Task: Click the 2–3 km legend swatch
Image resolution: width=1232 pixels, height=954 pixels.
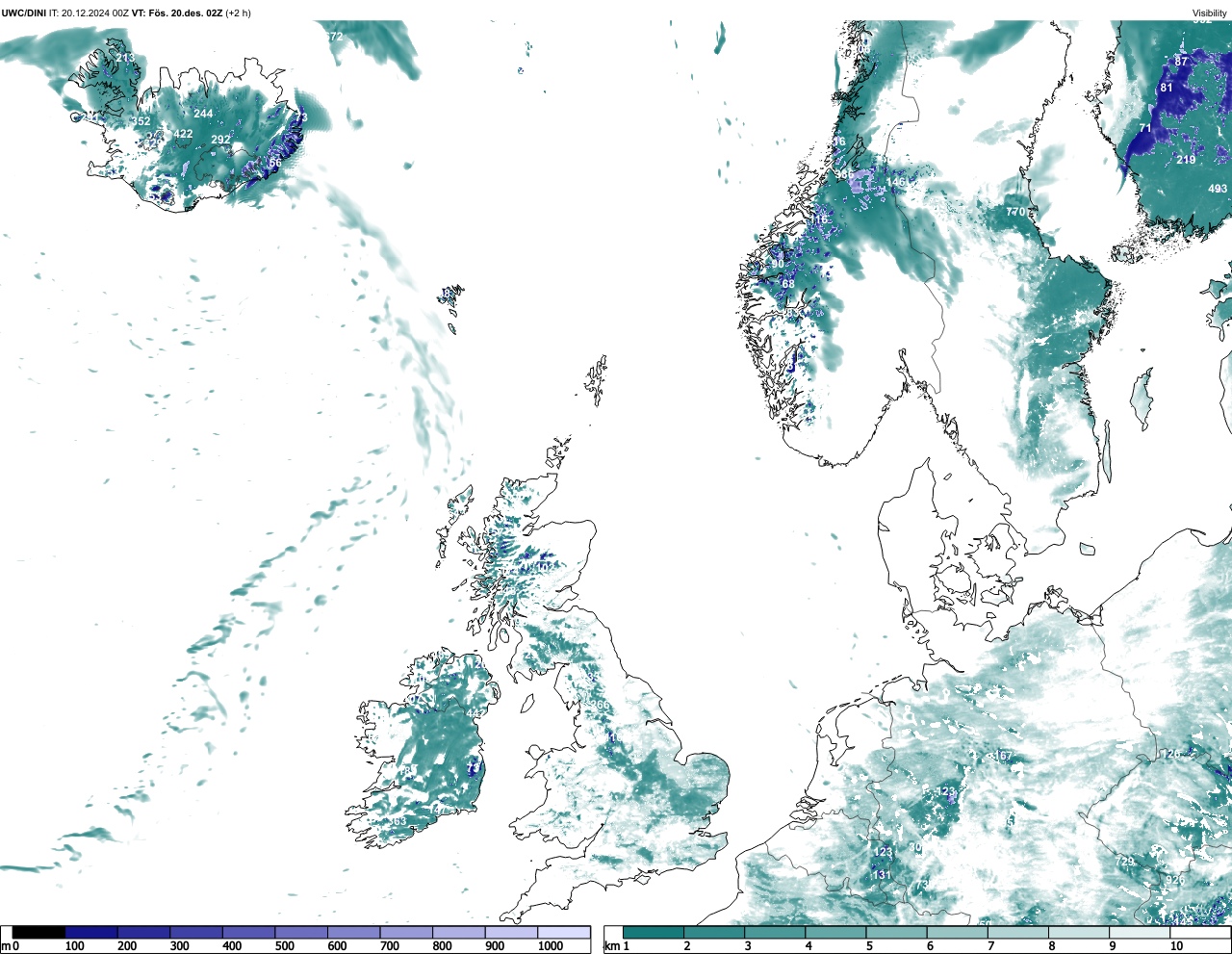Action: point(714,933)
